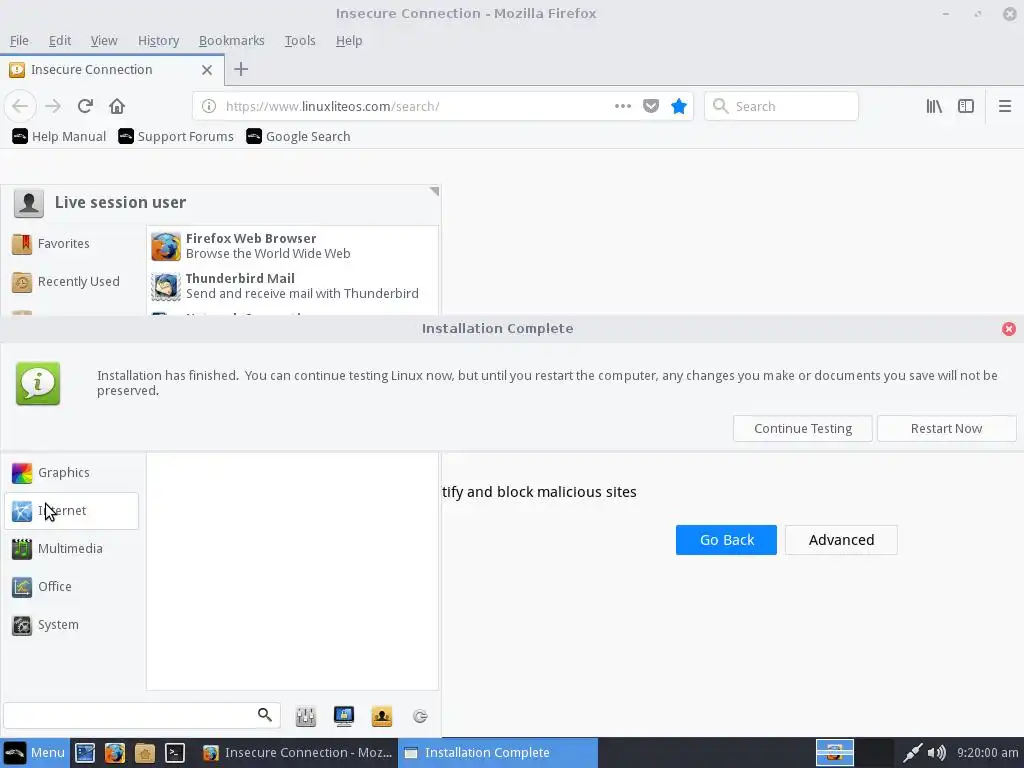Toggle bookmark star for this page
This screenshot has height=768, width=1024.
pos(679,106)
